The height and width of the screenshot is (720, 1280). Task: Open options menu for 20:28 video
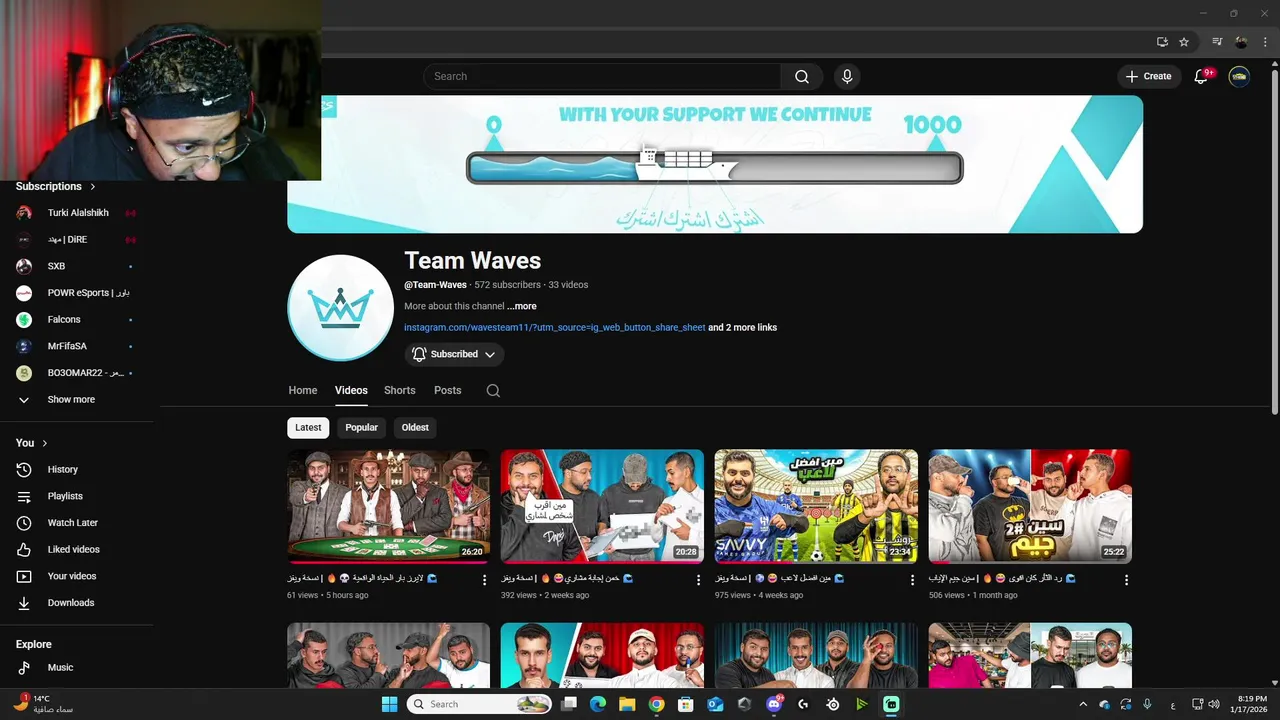pos(699,580)
